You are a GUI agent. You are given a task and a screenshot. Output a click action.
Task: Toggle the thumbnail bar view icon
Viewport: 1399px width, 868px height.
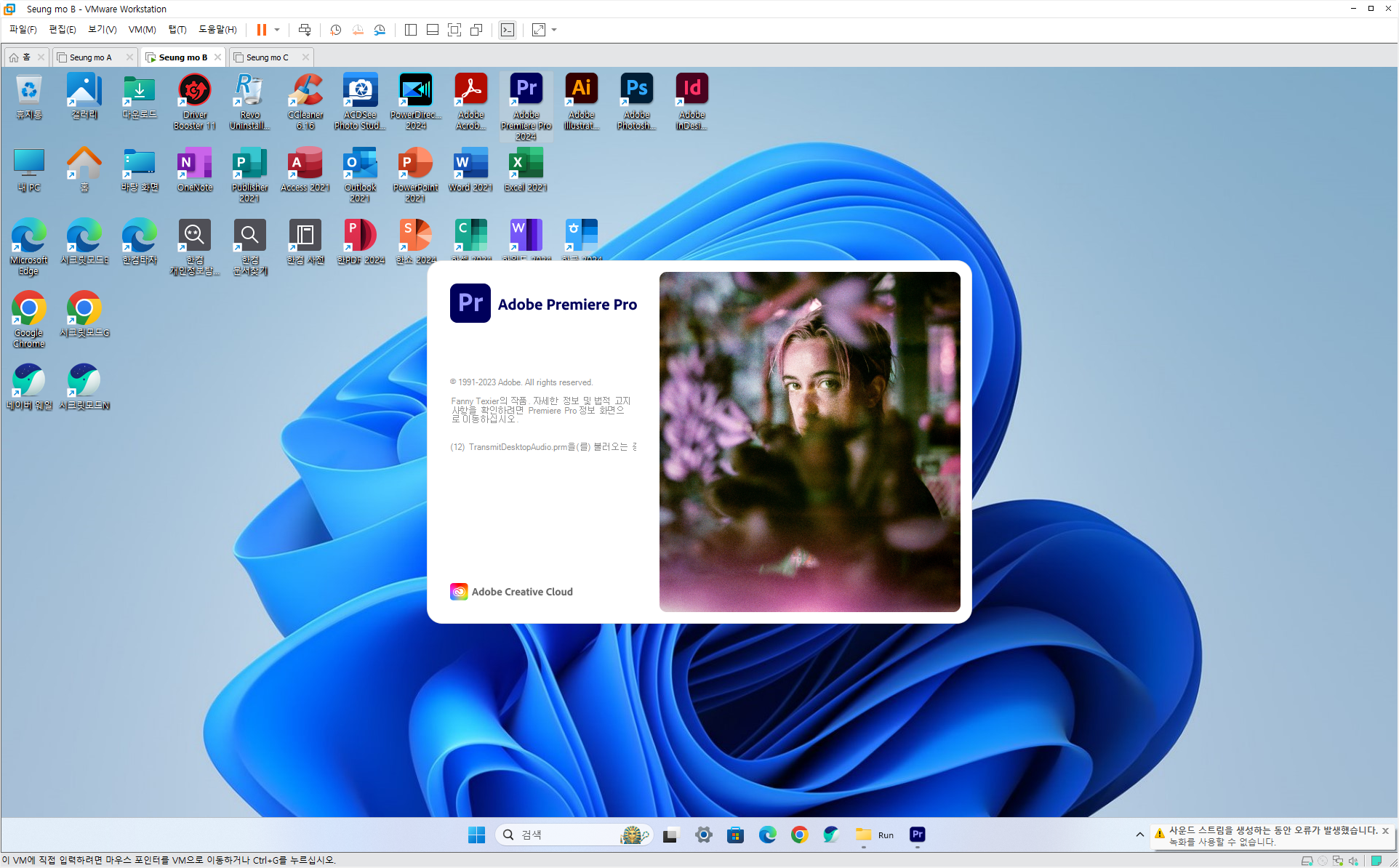click(433, 30)
